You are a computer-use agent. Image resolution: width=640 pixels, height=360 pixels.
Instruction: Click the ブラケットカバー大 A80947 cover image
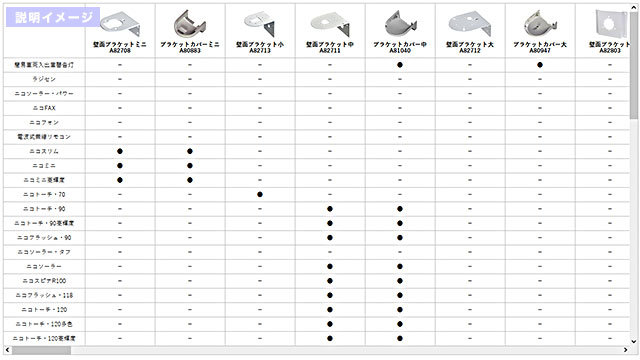(540, 24)
